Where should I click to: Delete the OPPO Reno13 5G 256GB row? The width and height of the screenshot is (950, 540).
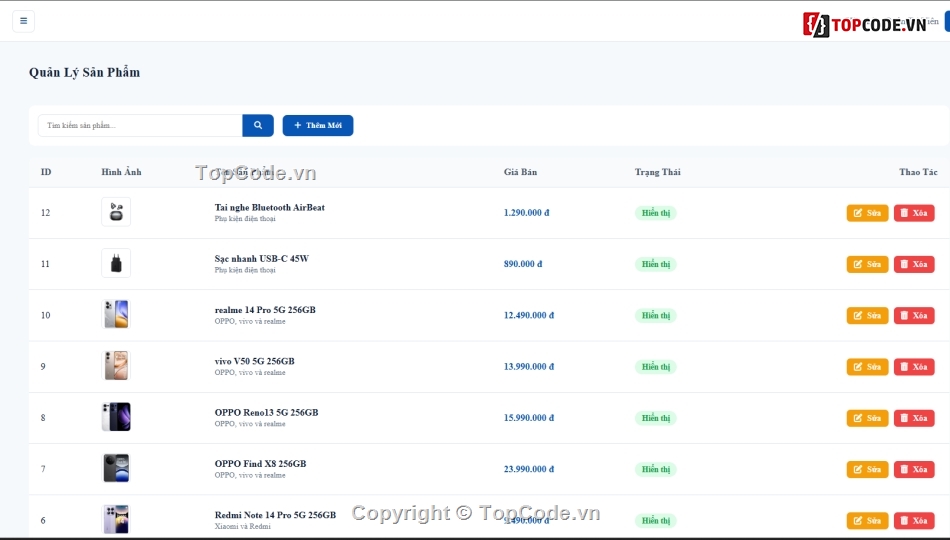coord(914,418)
